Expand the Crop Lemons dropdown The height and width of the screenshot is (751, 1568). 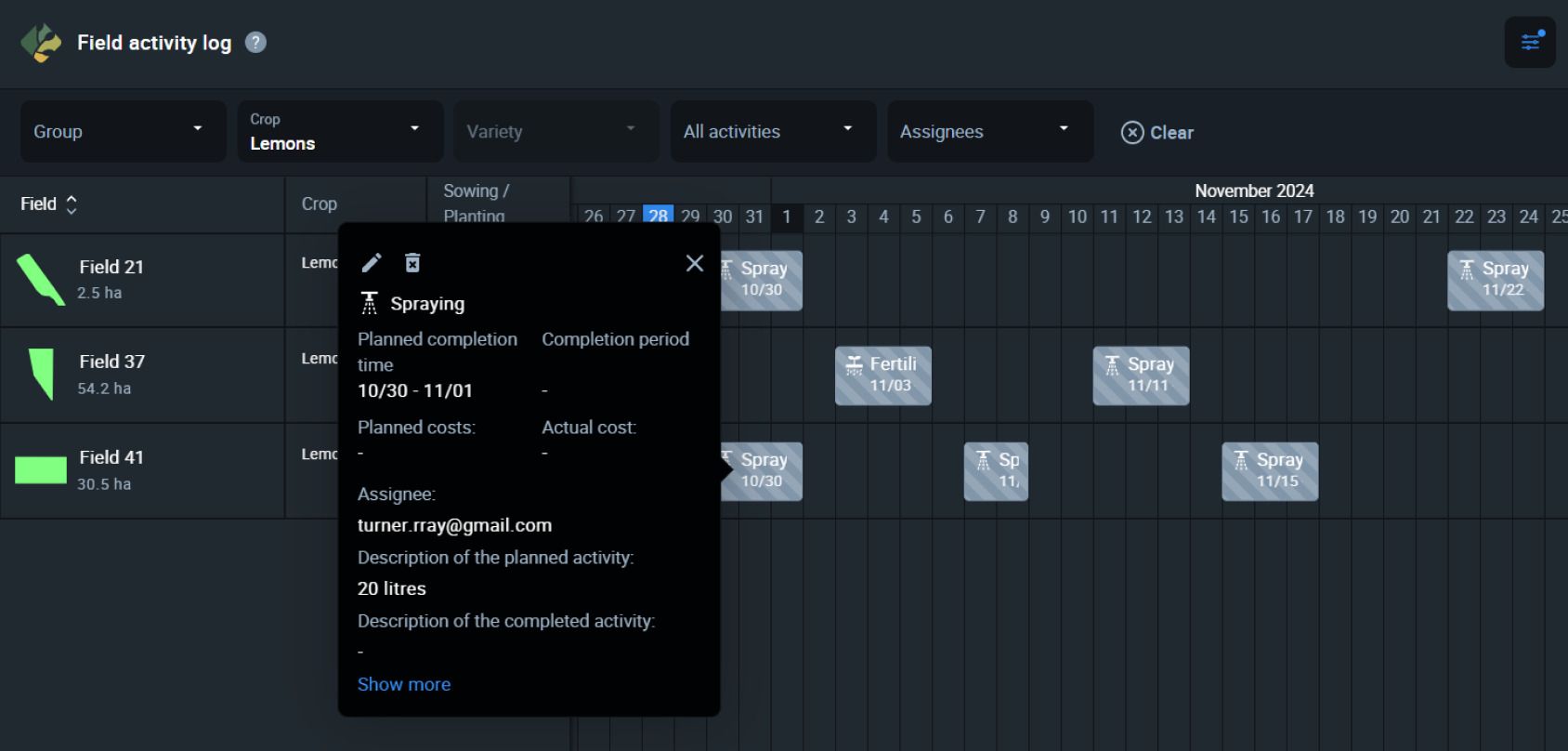click(x=340, y=132)
